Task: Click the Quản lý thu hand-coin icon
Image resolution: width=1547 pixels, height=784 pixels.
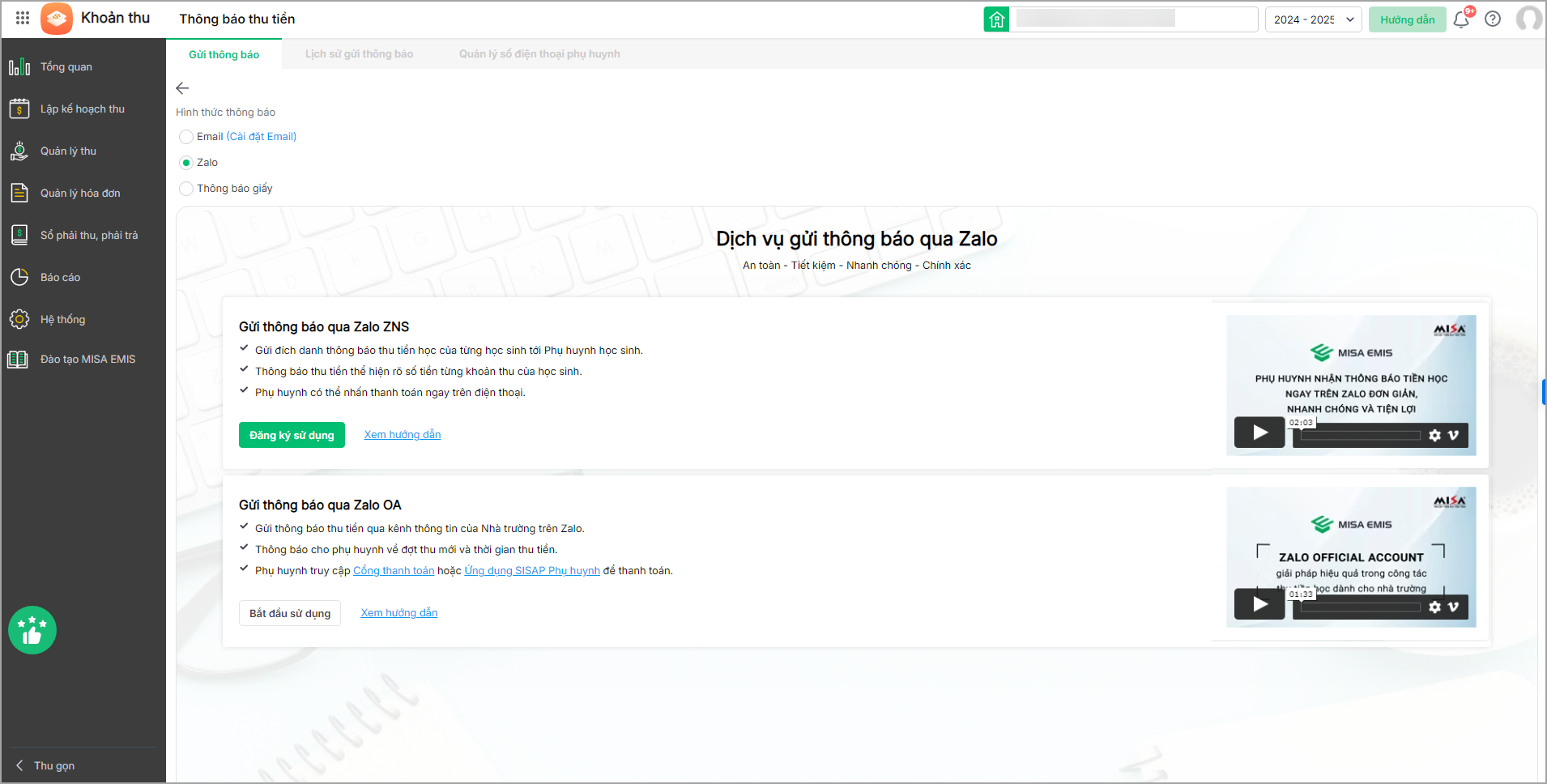Action: tap(19, 151)
